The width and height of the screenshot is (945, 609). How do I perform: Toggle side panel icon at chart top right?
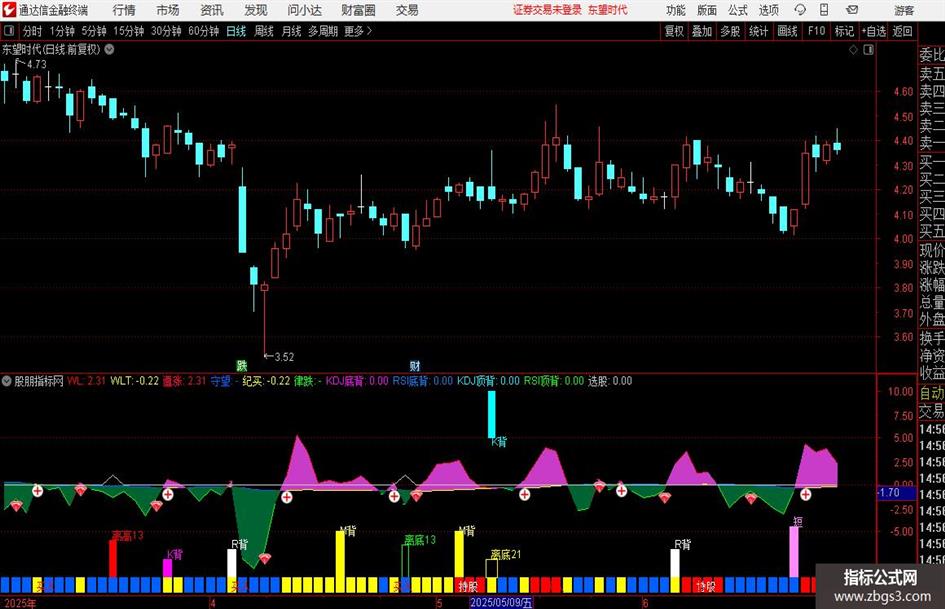click(868, 50)
